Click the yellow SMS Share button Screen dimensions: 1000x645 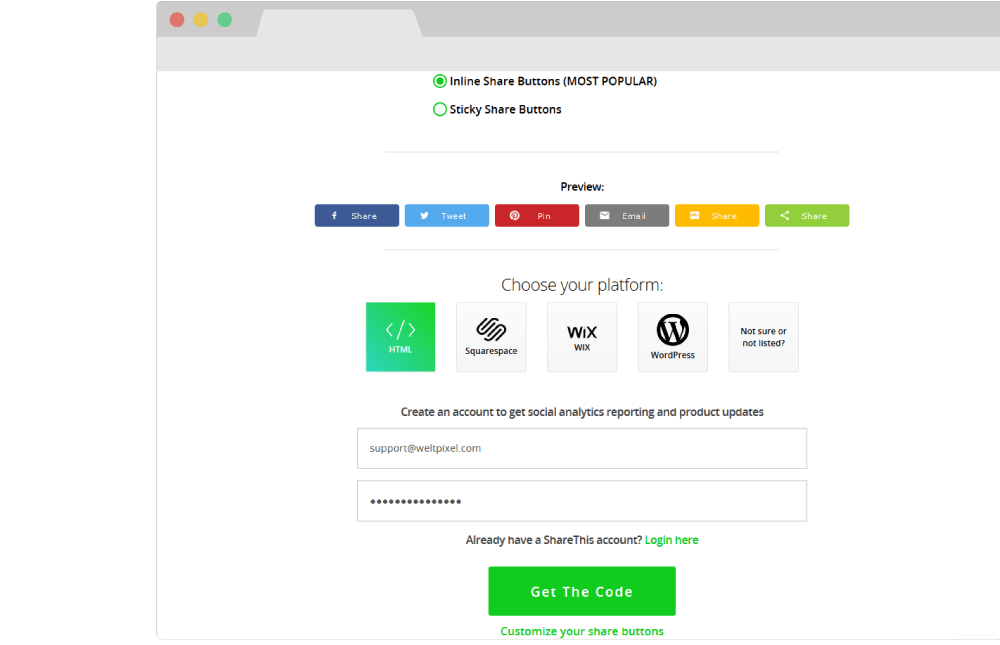click(x=716, y=216)
